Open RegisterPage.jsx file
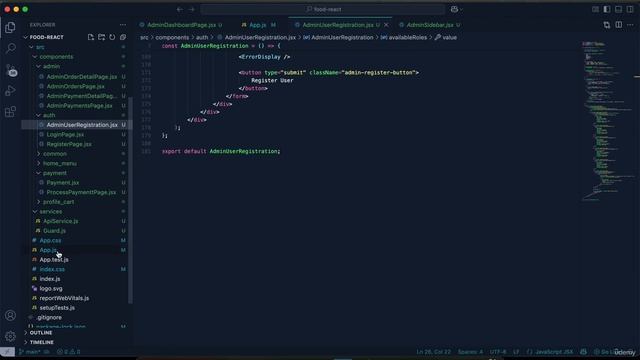640x360 pixels. pyautogui.click(x=69, y=144)
